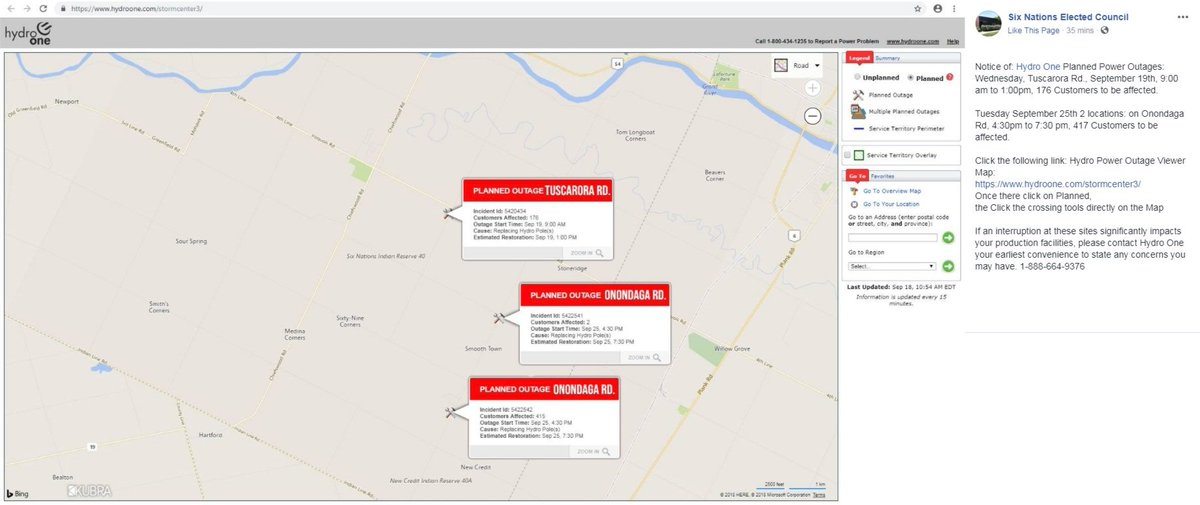The image size is (1200, 505).
Task: Click Go To Your Location link
Action: pos(891,204)
